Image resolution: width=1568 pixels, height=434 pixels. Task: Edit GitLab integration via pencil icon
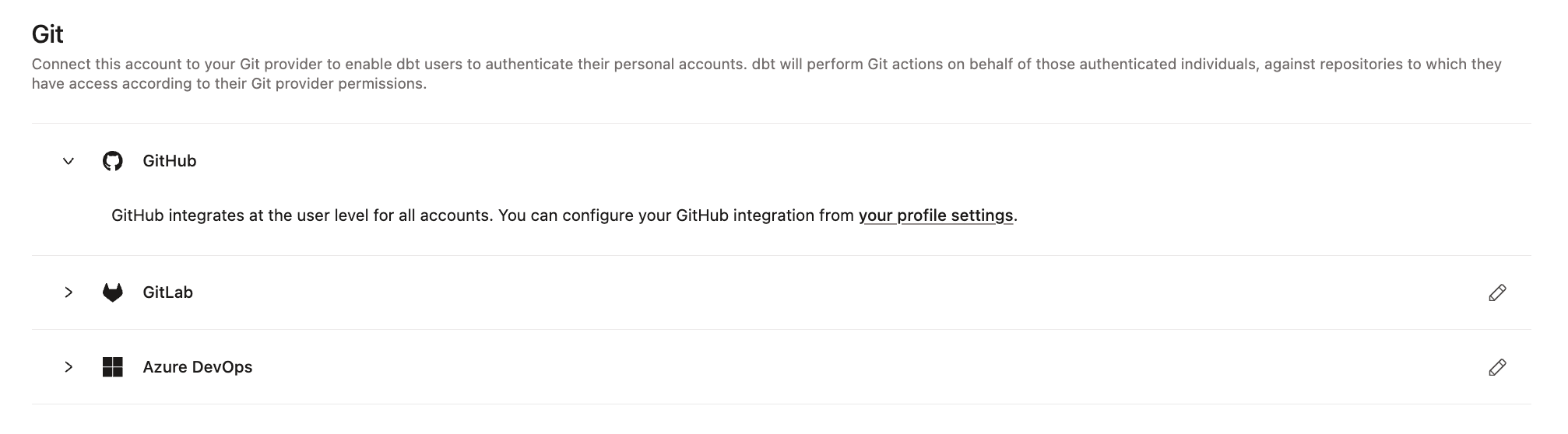pyautogui.click(x=1496, y=292)
